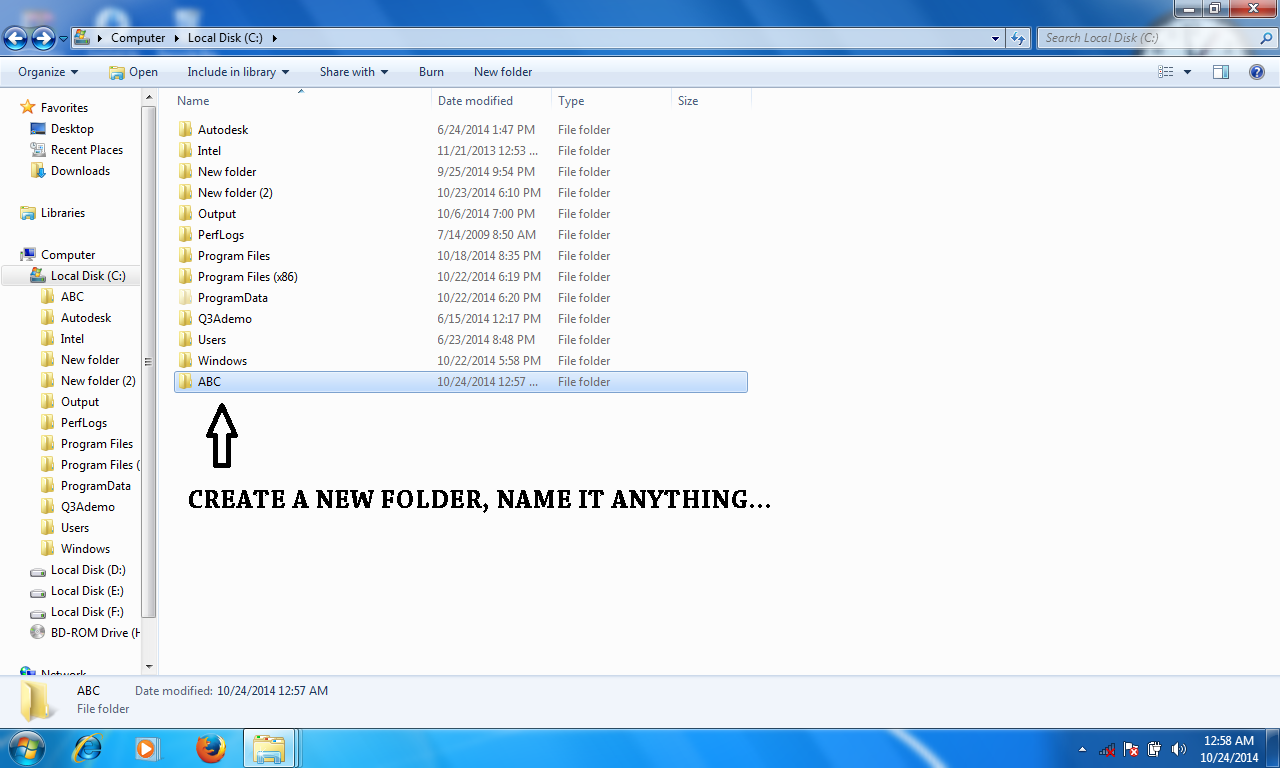This screenshot has height=768, width=1280.
Task: Select the Users folder name in file list
Action: pos(212,340)
